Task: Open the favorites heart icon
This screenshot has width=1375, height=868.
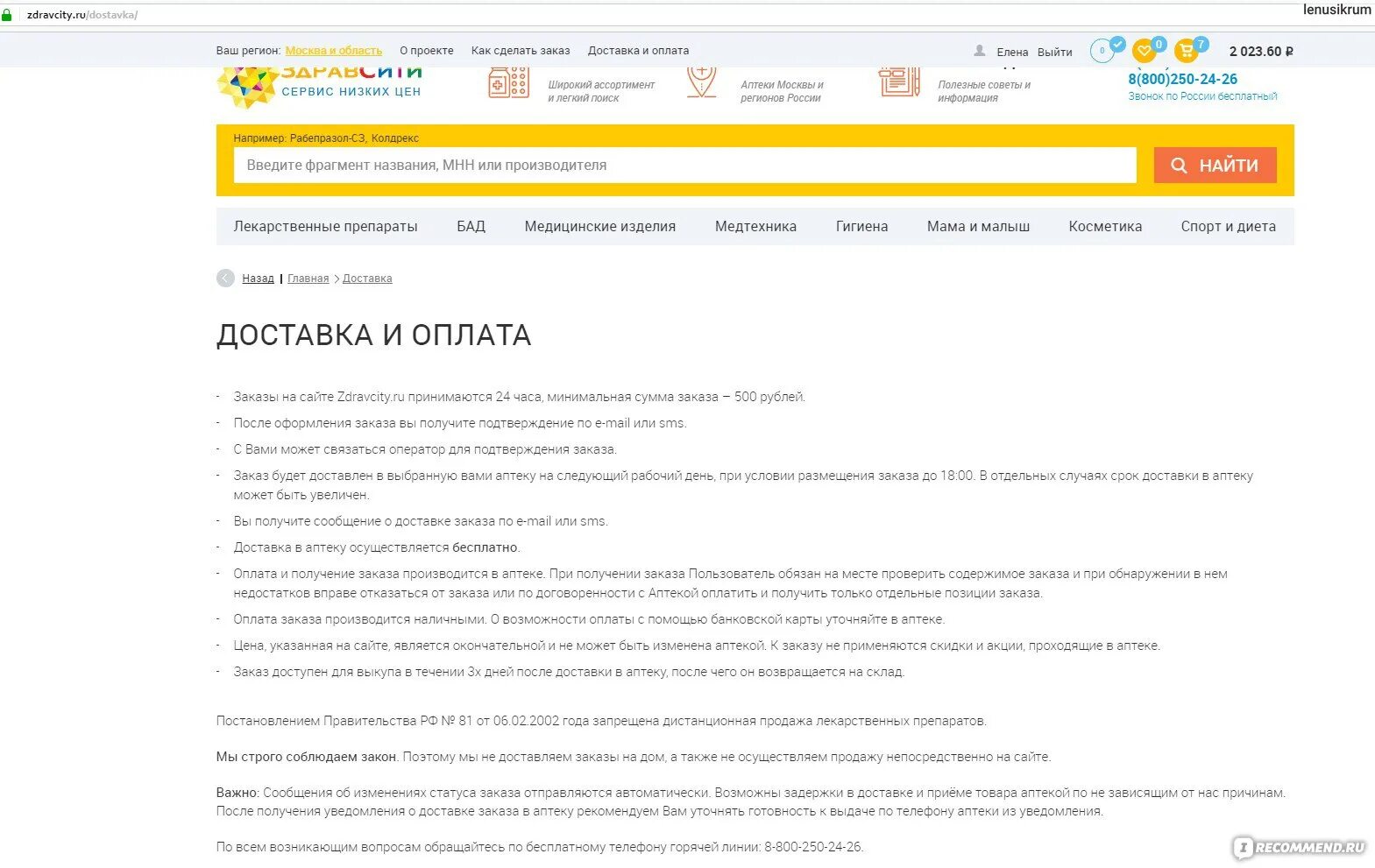Action: (1145, 51)
